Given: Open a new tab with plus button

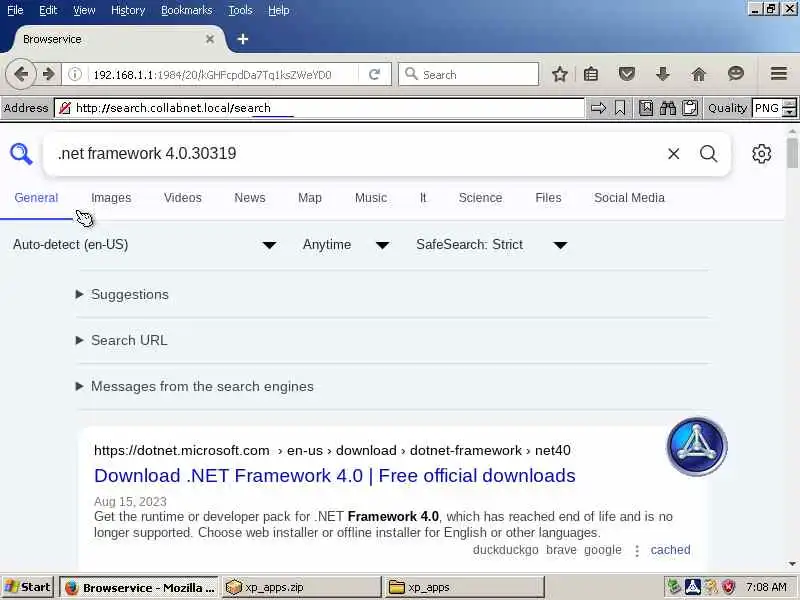Looking at the screenshot, I should (x=243, y=39).
